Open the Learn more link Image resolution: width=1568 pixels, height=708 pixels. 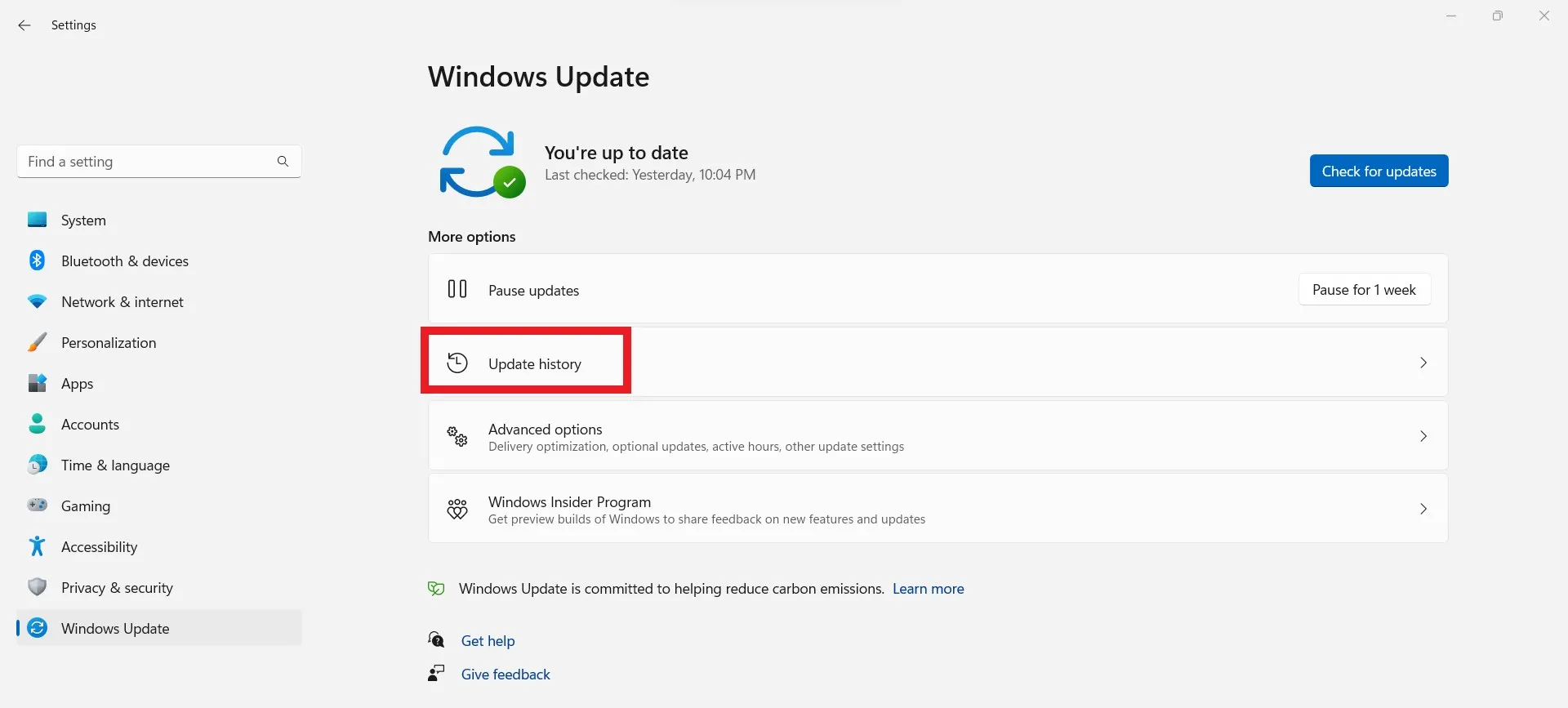pos(928,589)
